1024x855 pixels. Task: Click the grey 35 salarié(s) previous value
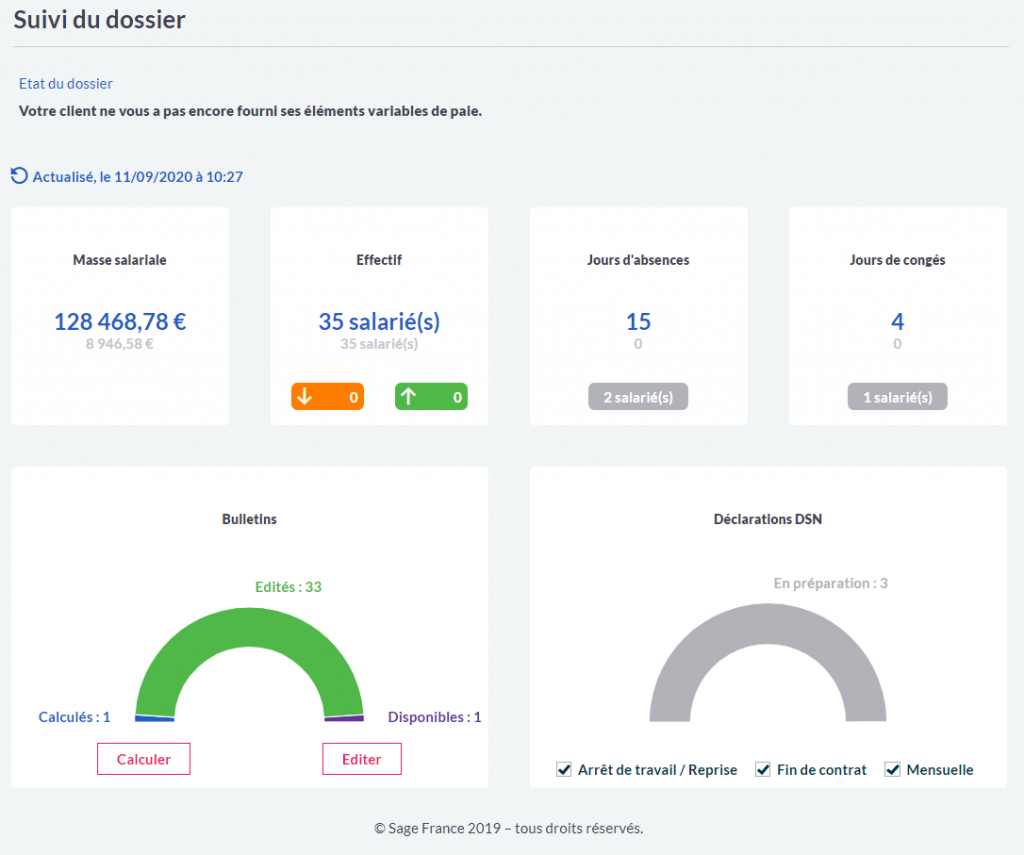379,344
